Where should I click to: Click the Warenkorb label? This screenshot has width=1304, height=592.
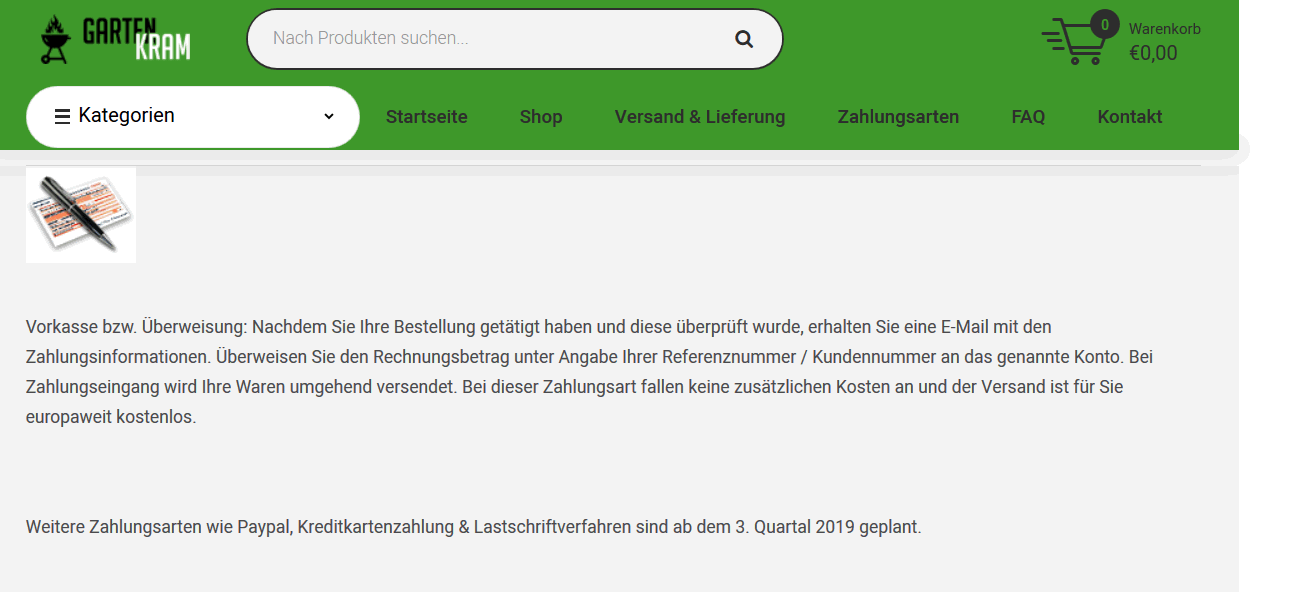(1165, 29)
